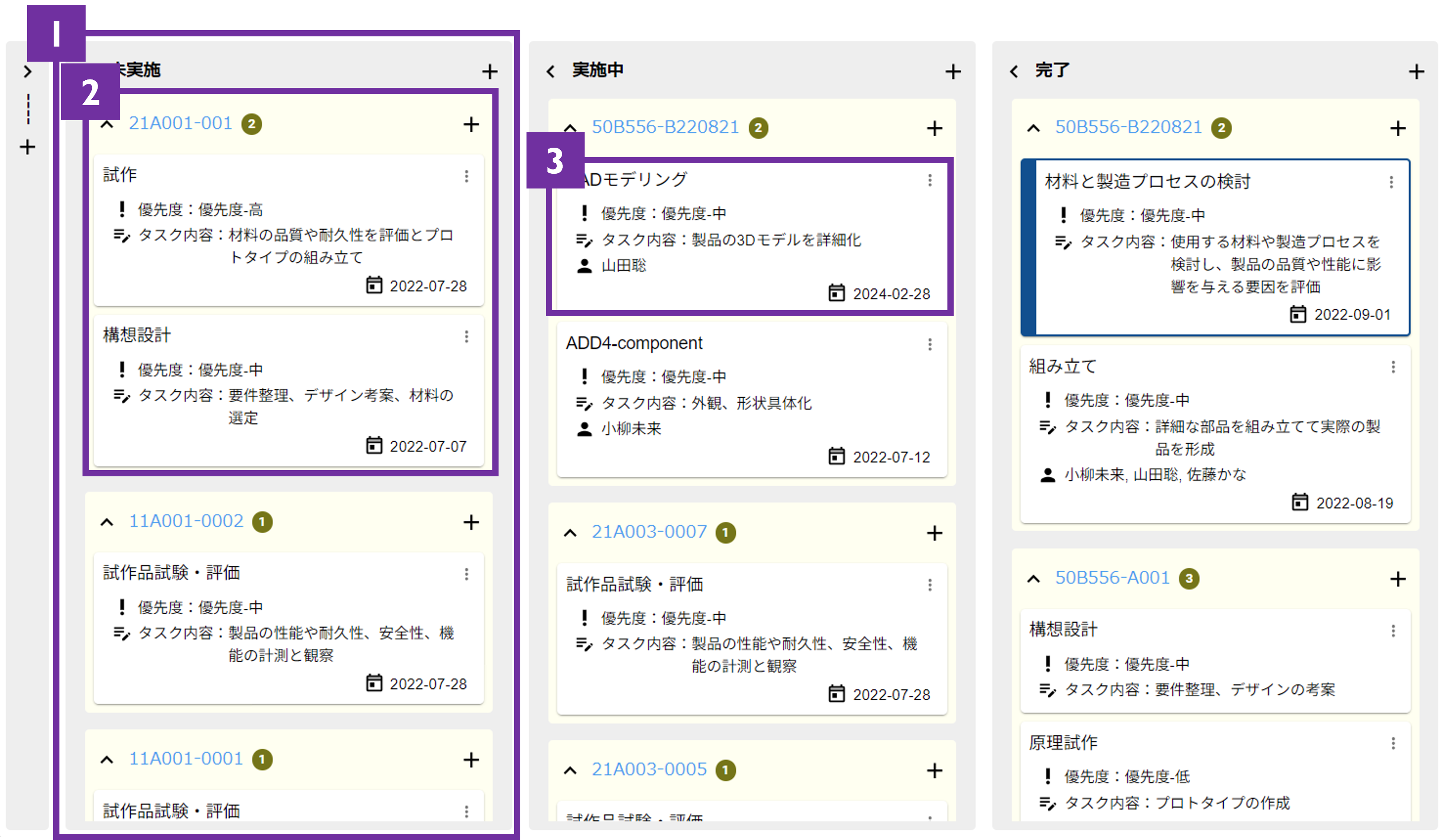Screen dimensions: 1442x840
Task: Open the 21A001-001 link
Action: tap(180, 123)
